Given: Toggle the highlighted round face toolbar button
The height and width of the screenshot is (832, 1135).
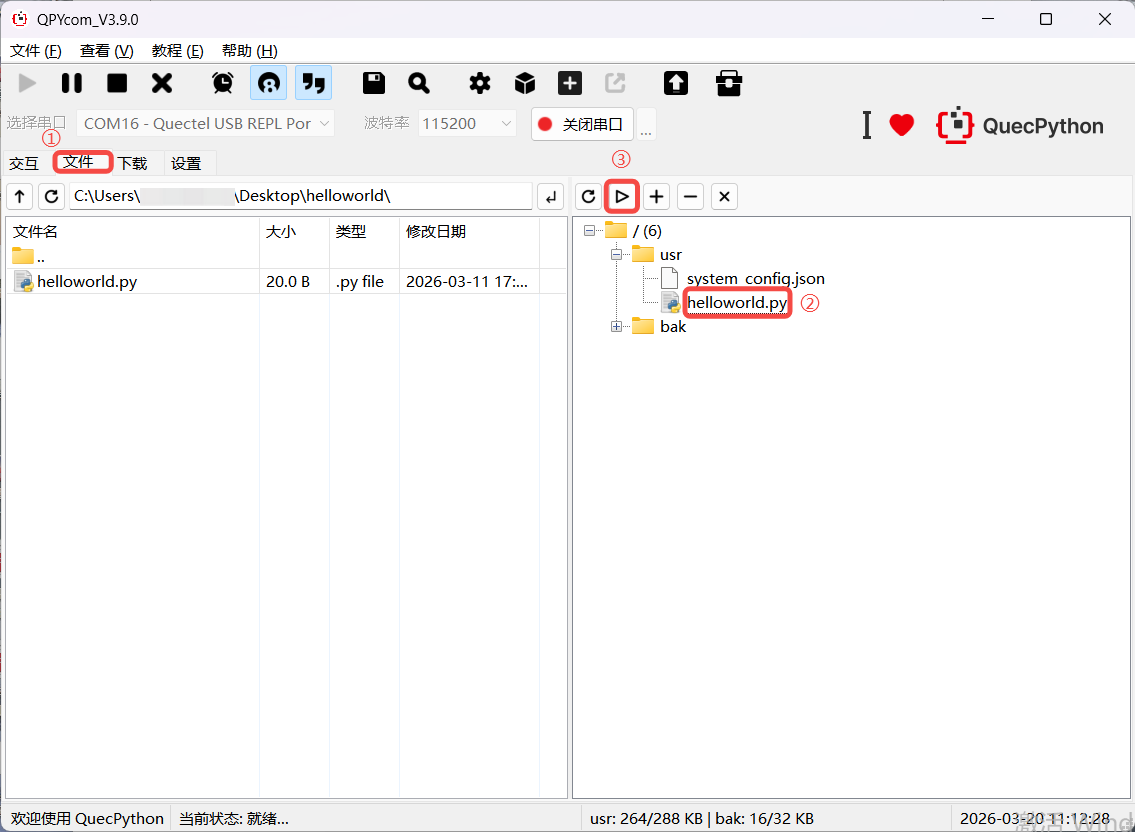Looking at the screenshot, I should coord(268,83).
